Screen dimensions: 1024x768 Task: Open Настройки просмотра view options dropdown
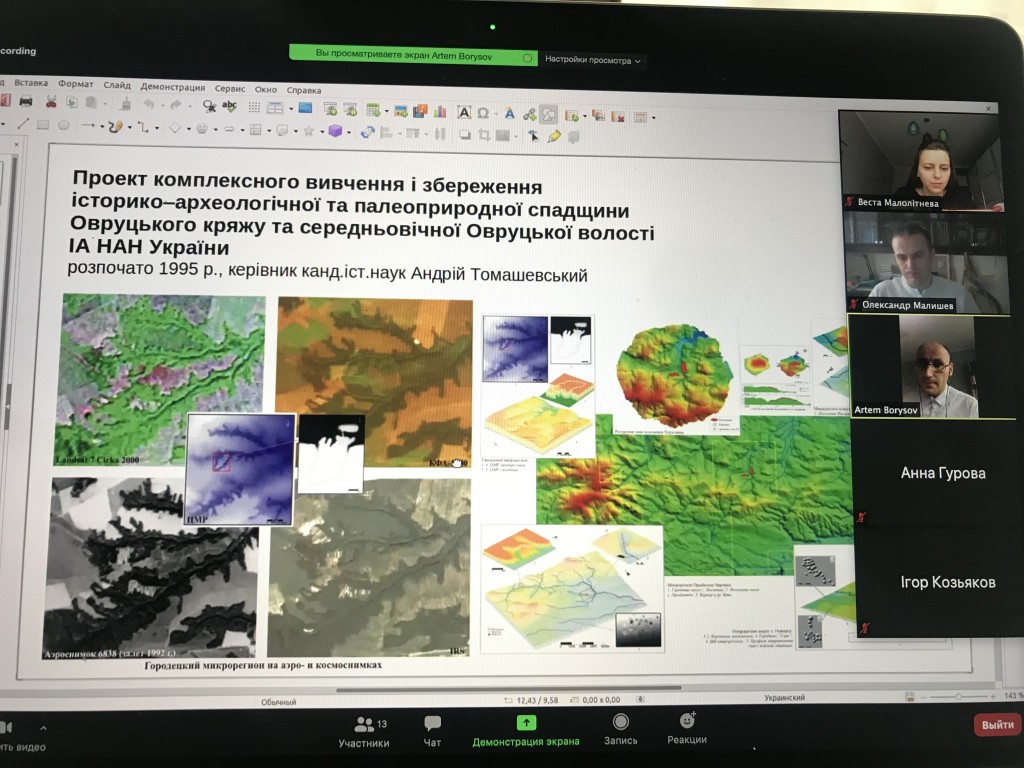593,60
